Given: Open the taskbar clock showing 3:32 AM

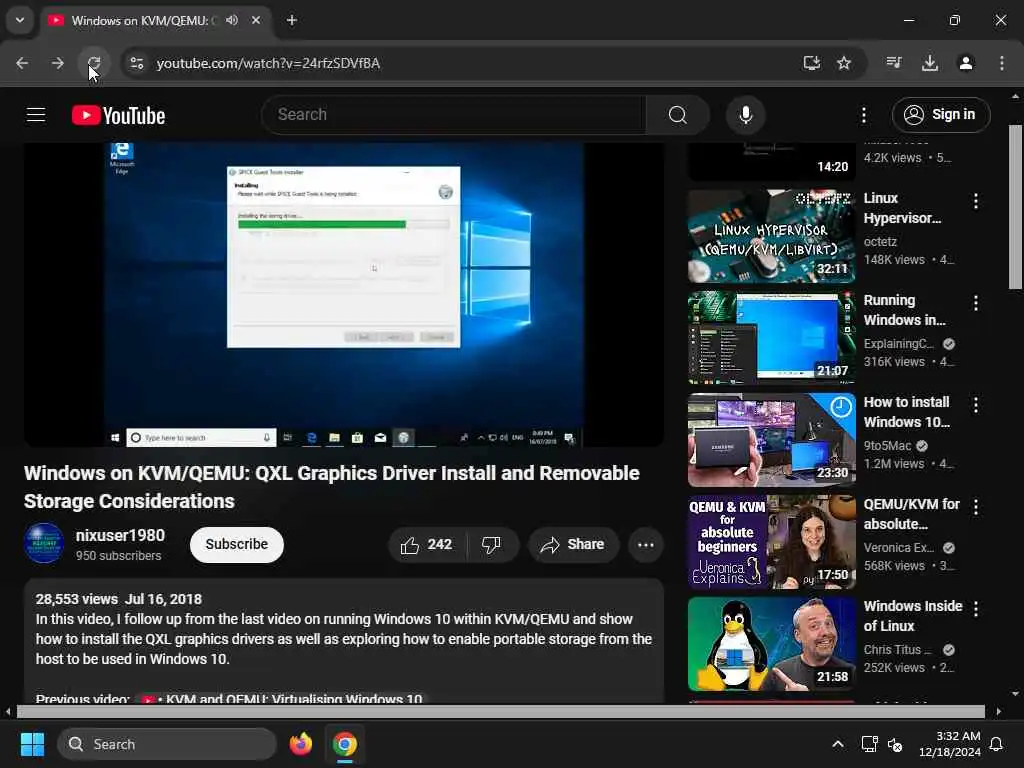Looking at the screenshot, I should (949, 744).
